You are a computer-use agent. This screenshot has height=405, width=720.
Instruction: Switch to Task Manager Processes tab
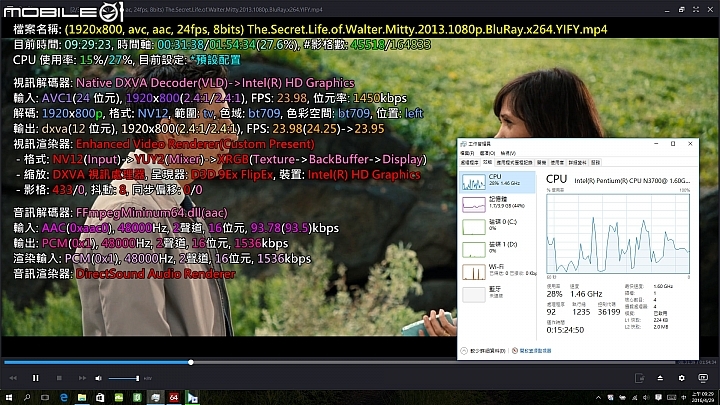click(x=470, y=163)
